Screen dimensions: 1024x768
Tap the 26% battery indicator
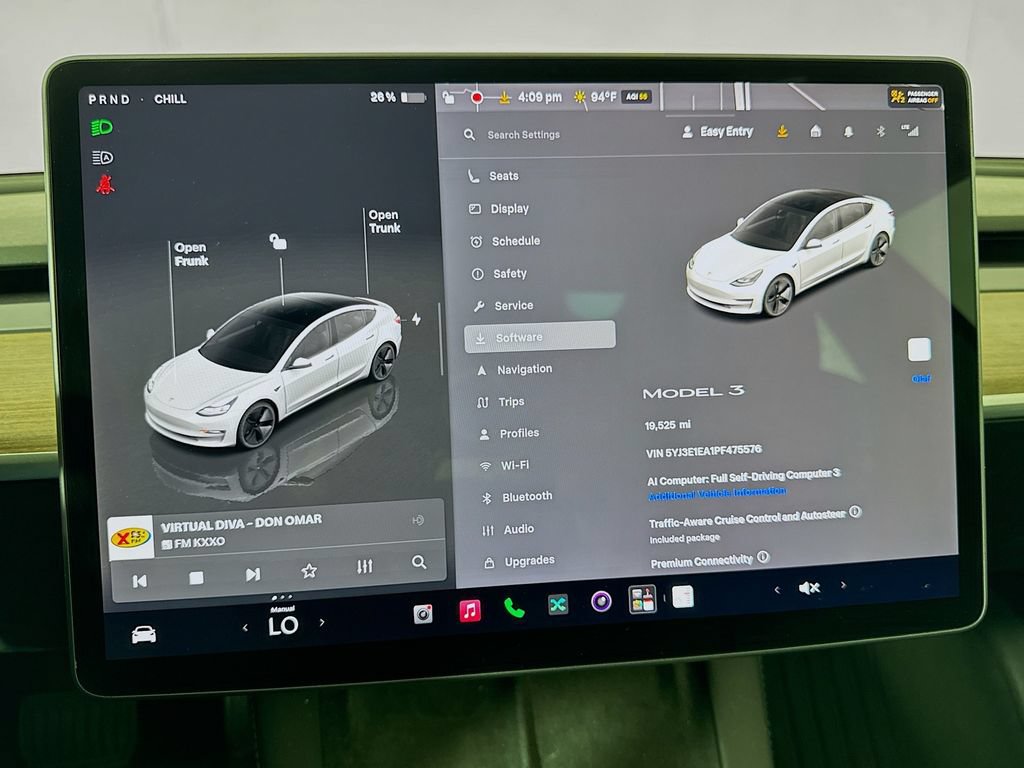398,97
